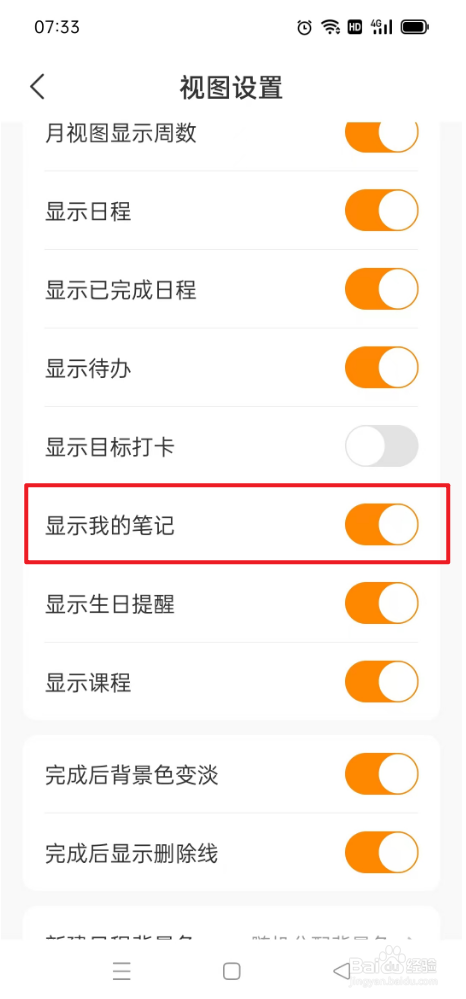
Task: Tap the battery status icon
Action: tap(415, 27)
